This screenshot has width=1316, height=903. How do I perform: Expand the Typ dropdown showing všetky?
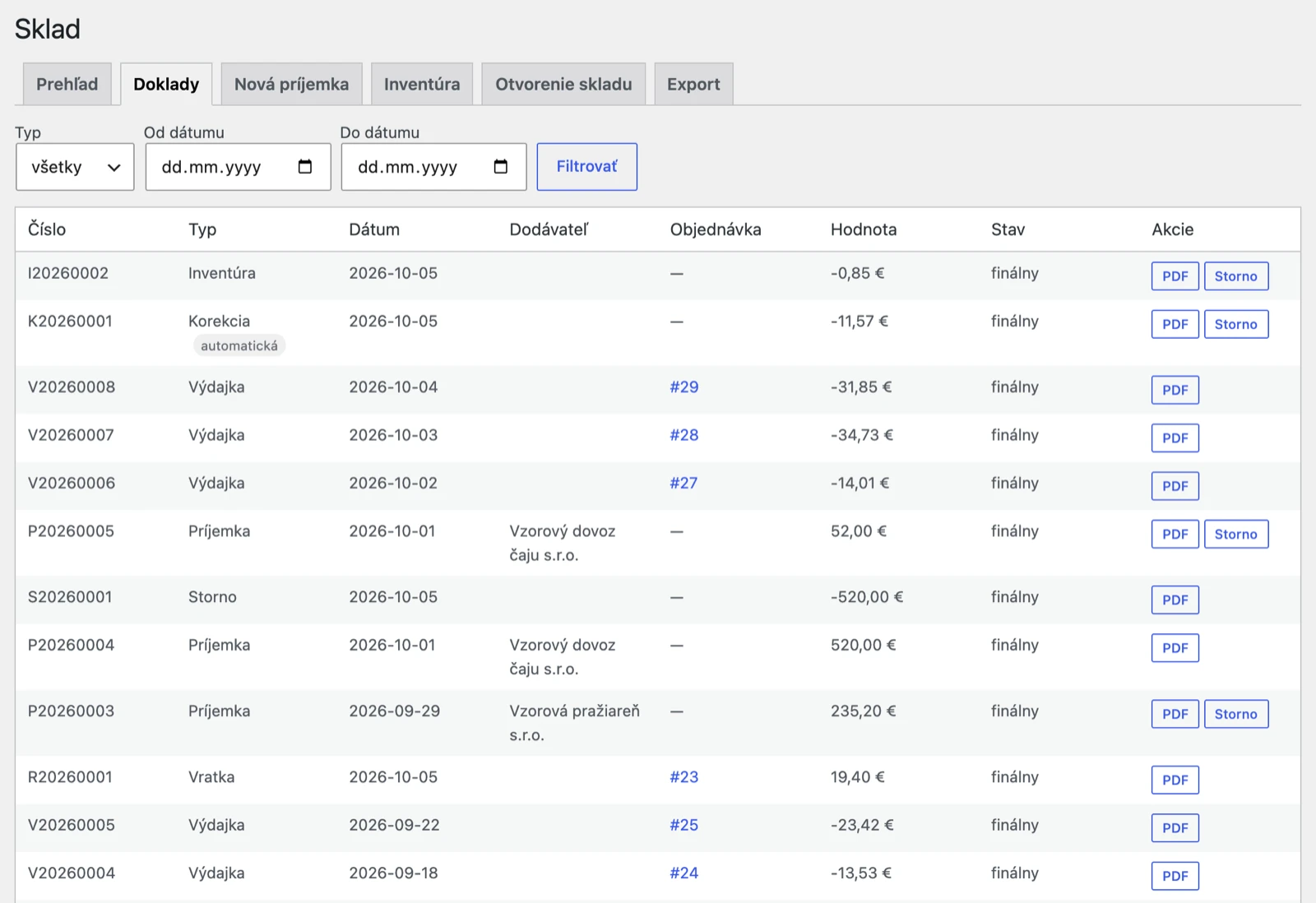(75, 167)
